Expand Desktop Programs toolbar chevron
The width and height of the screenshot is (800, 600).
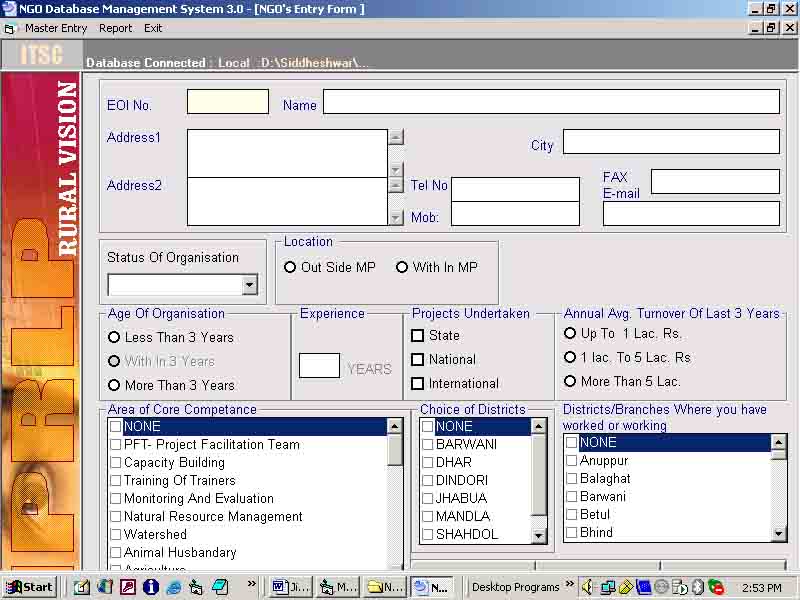[x=569, y=583]
